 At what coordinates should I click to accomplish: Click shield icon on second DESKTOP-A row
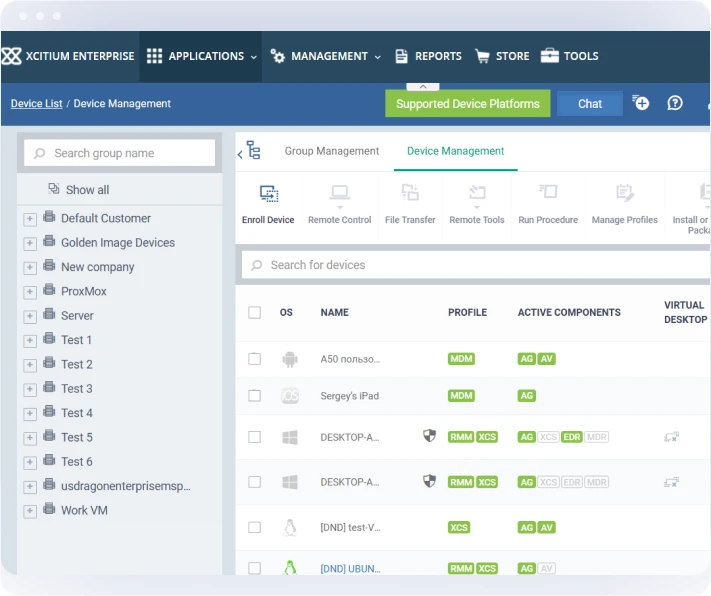(429, 481)
